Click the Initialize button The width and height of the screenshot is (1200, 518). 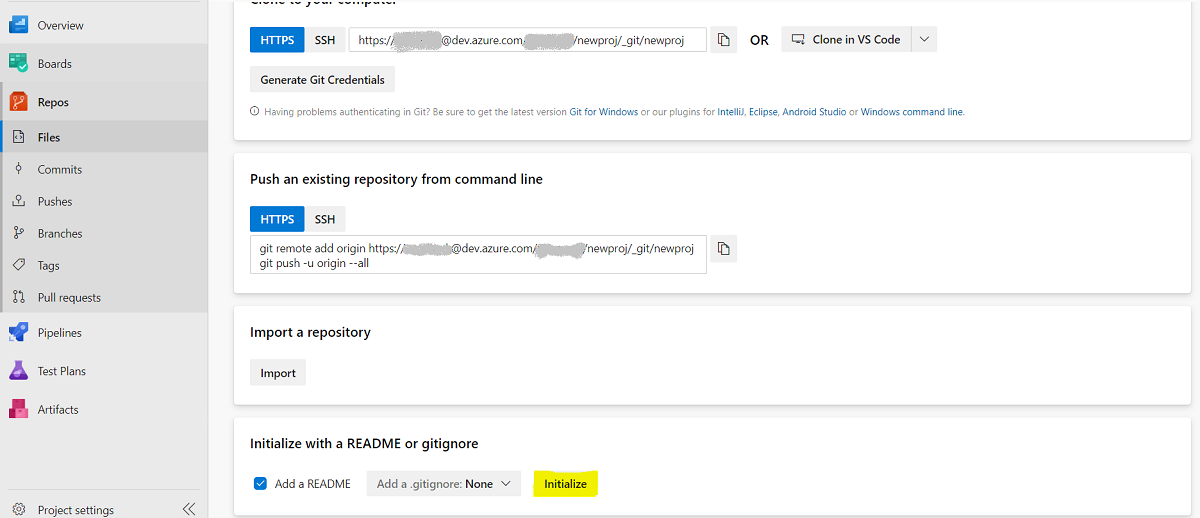[565, 484]
